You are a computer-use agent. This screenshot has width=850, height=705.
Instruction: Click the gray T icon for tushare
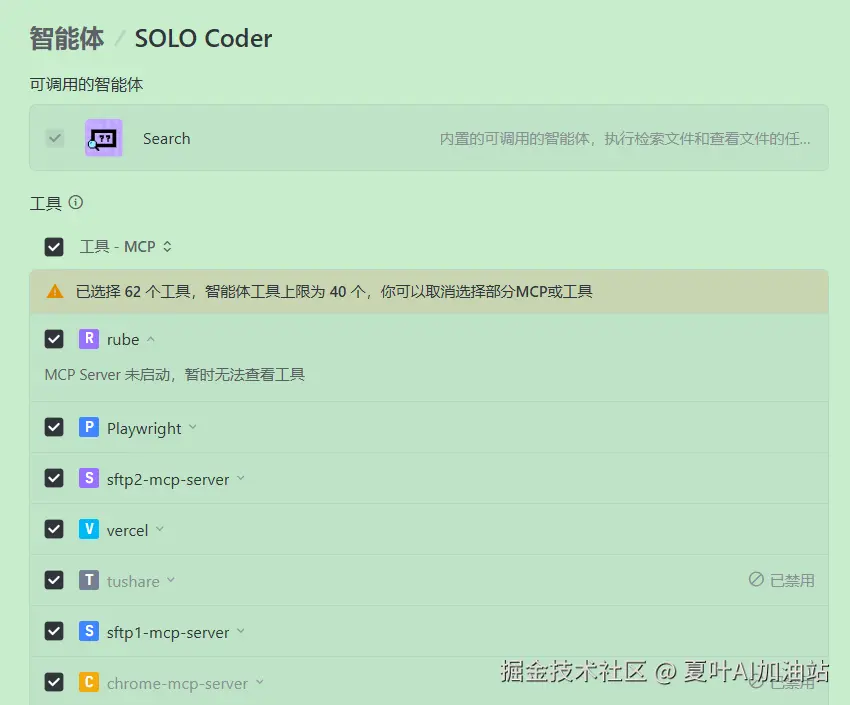click(89, 580)
